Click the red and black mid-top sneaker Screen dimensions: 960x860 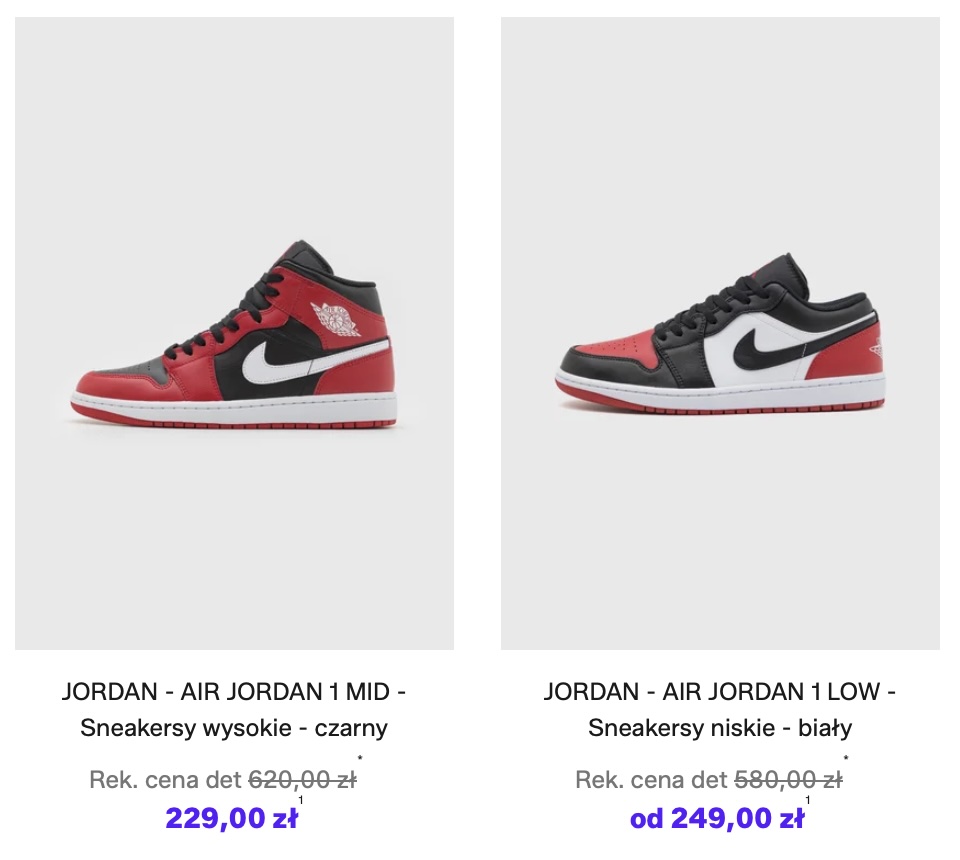[234, 334]
